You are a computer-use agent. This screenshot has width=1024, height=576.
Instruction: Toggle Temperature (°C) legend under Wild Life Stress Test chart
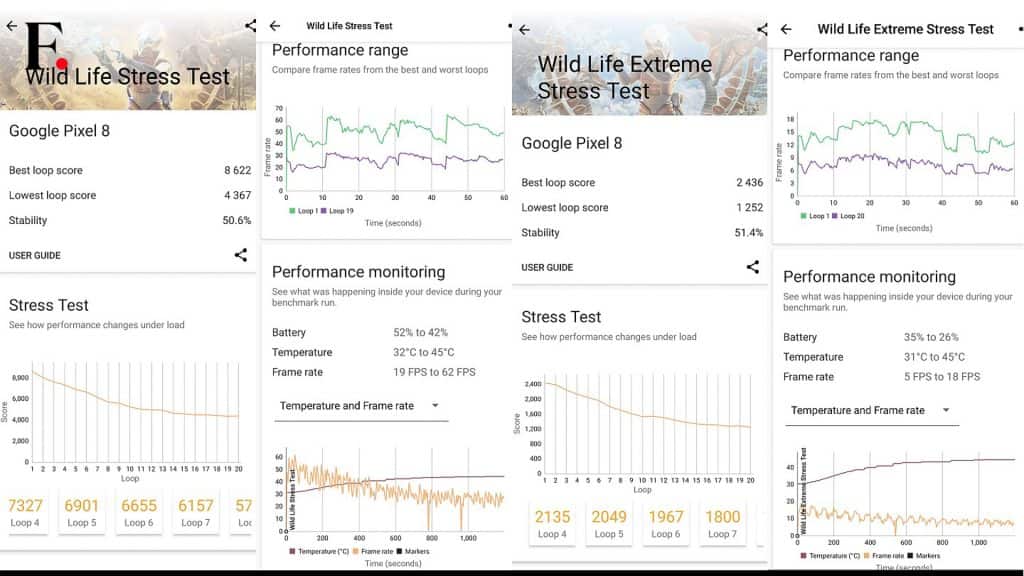coord(319,551)
